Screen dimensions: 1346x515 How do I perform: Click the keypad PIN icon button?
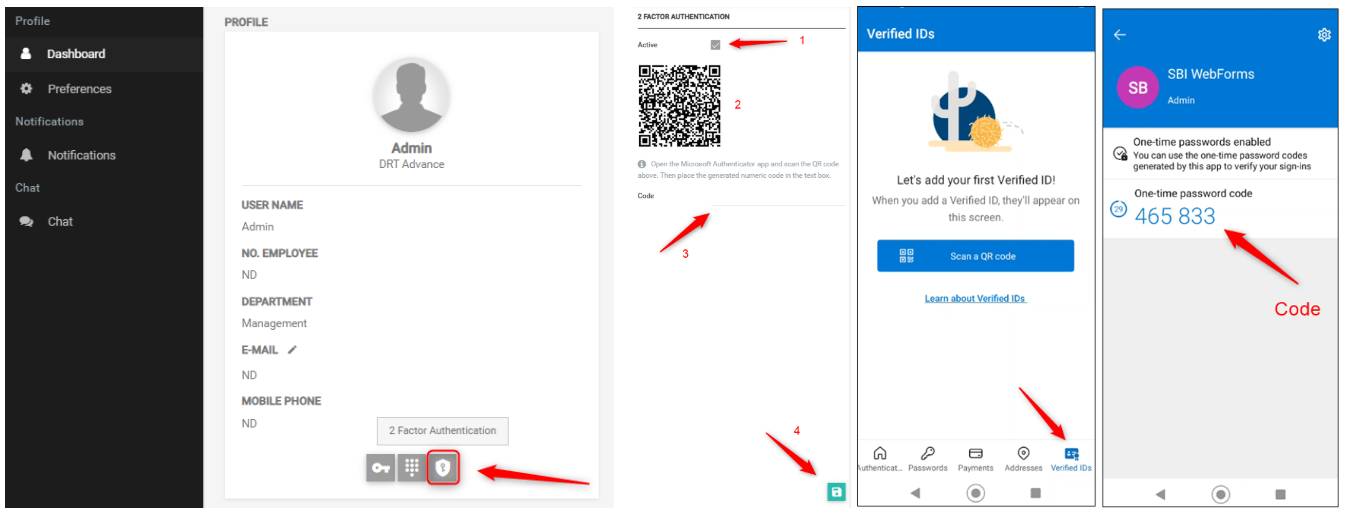(411, 468)
